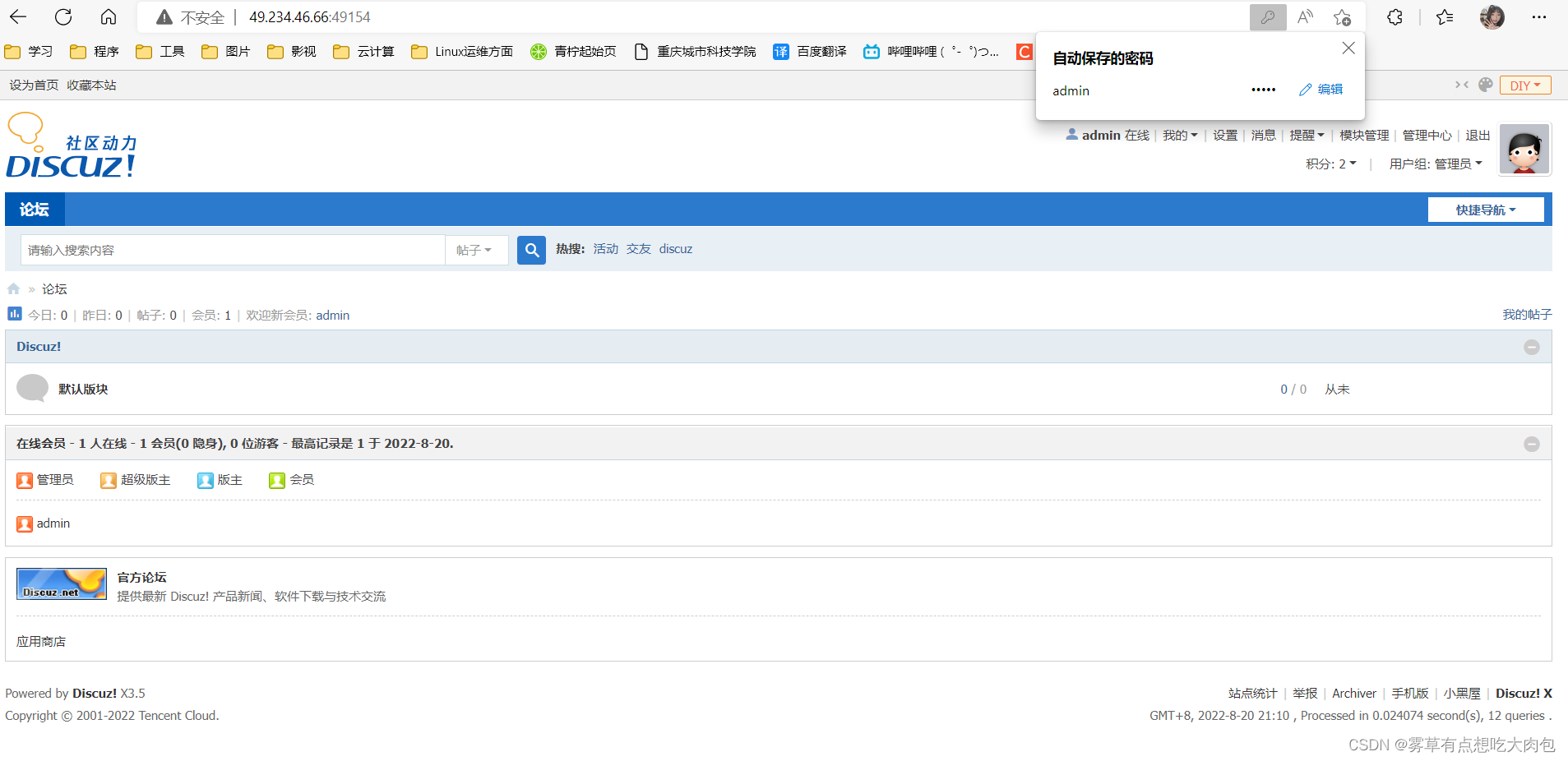Click the 活动 hot search link
Screen dimensions: 1568x761
coord(605,249)
